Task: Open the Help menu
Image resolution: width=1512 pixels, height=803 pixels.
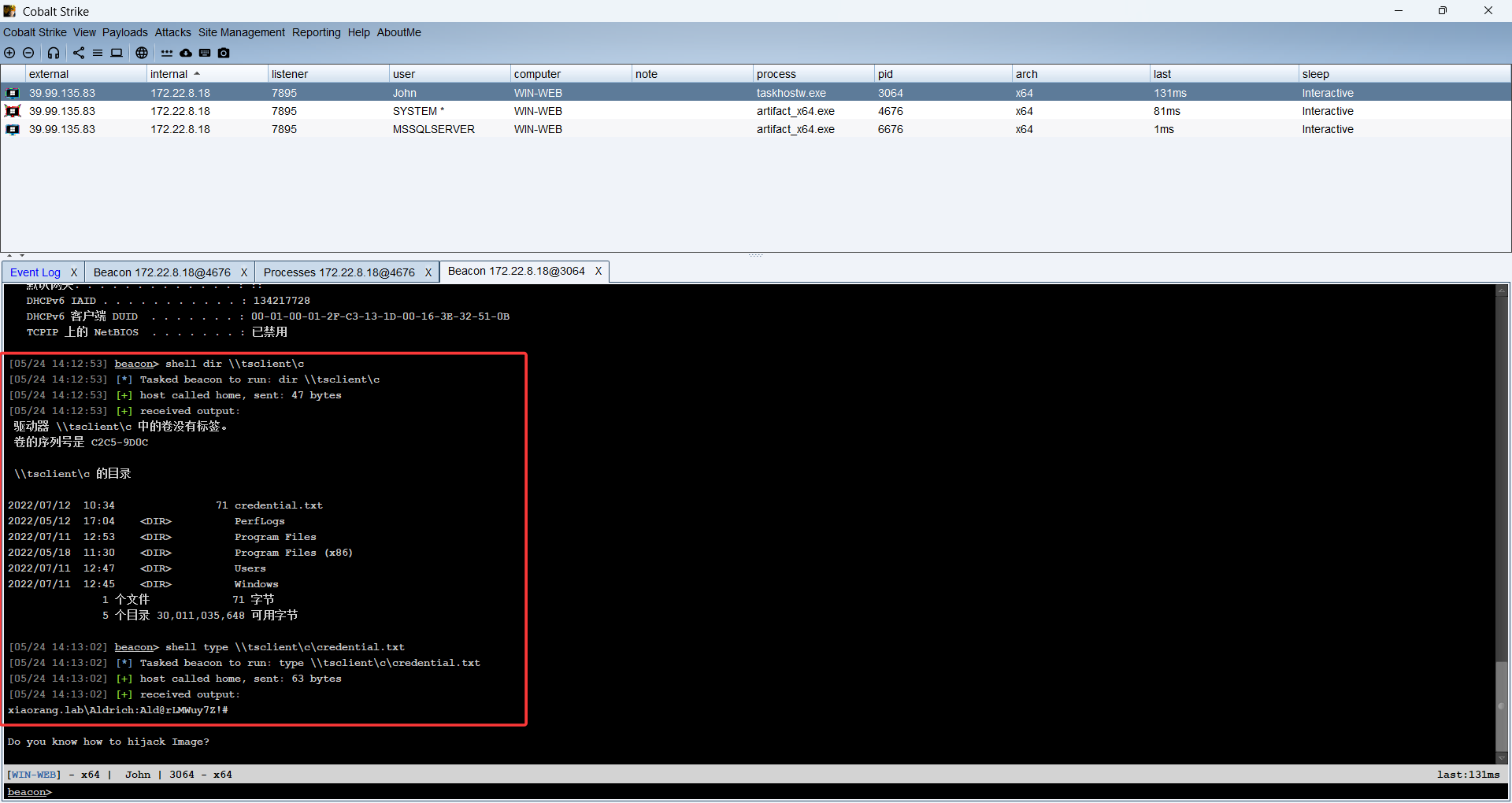Action: pyautogui.click(x=358, y=32)
